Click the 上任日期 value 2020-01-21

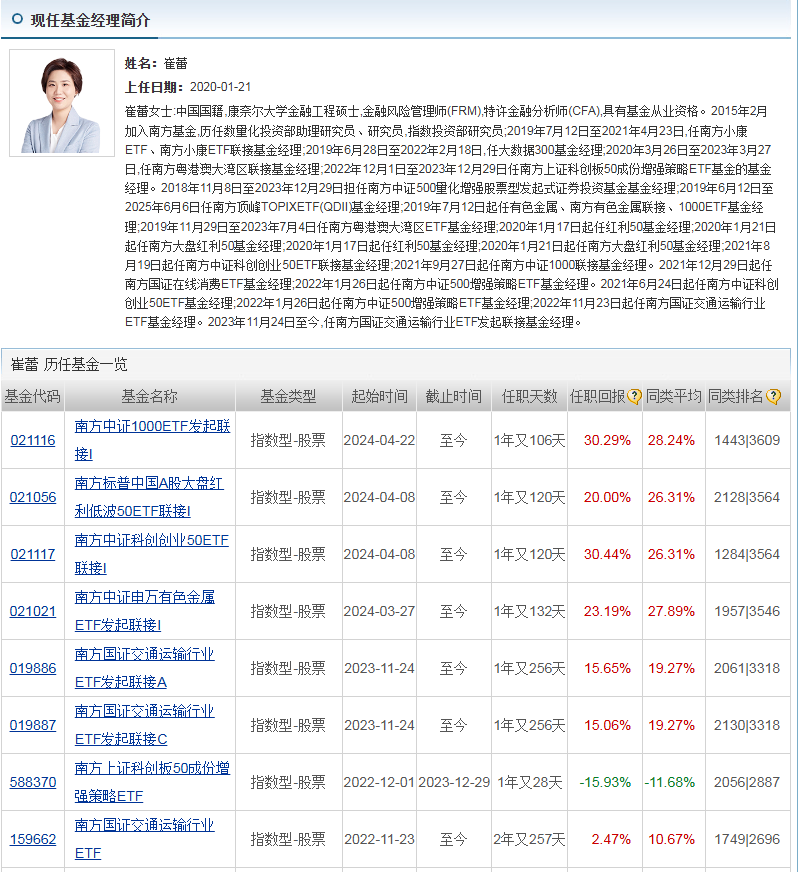(x=220, y=87)
